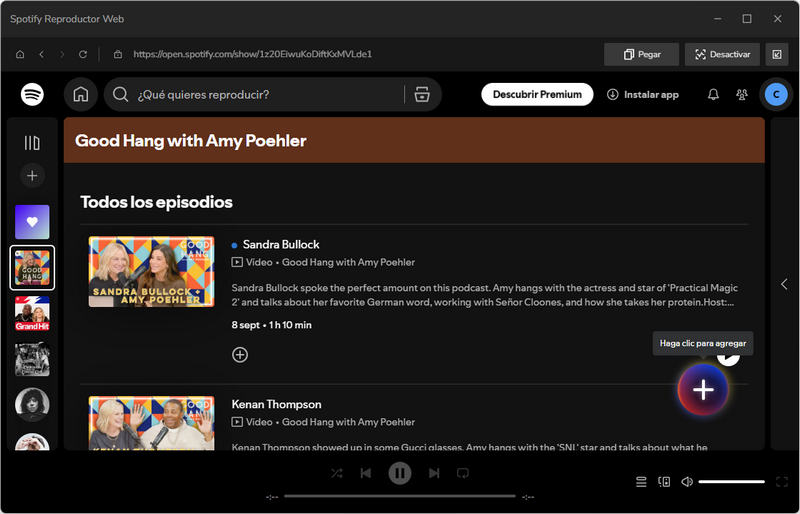Go forward with the browser forward arrow

[x=62, y=54]
